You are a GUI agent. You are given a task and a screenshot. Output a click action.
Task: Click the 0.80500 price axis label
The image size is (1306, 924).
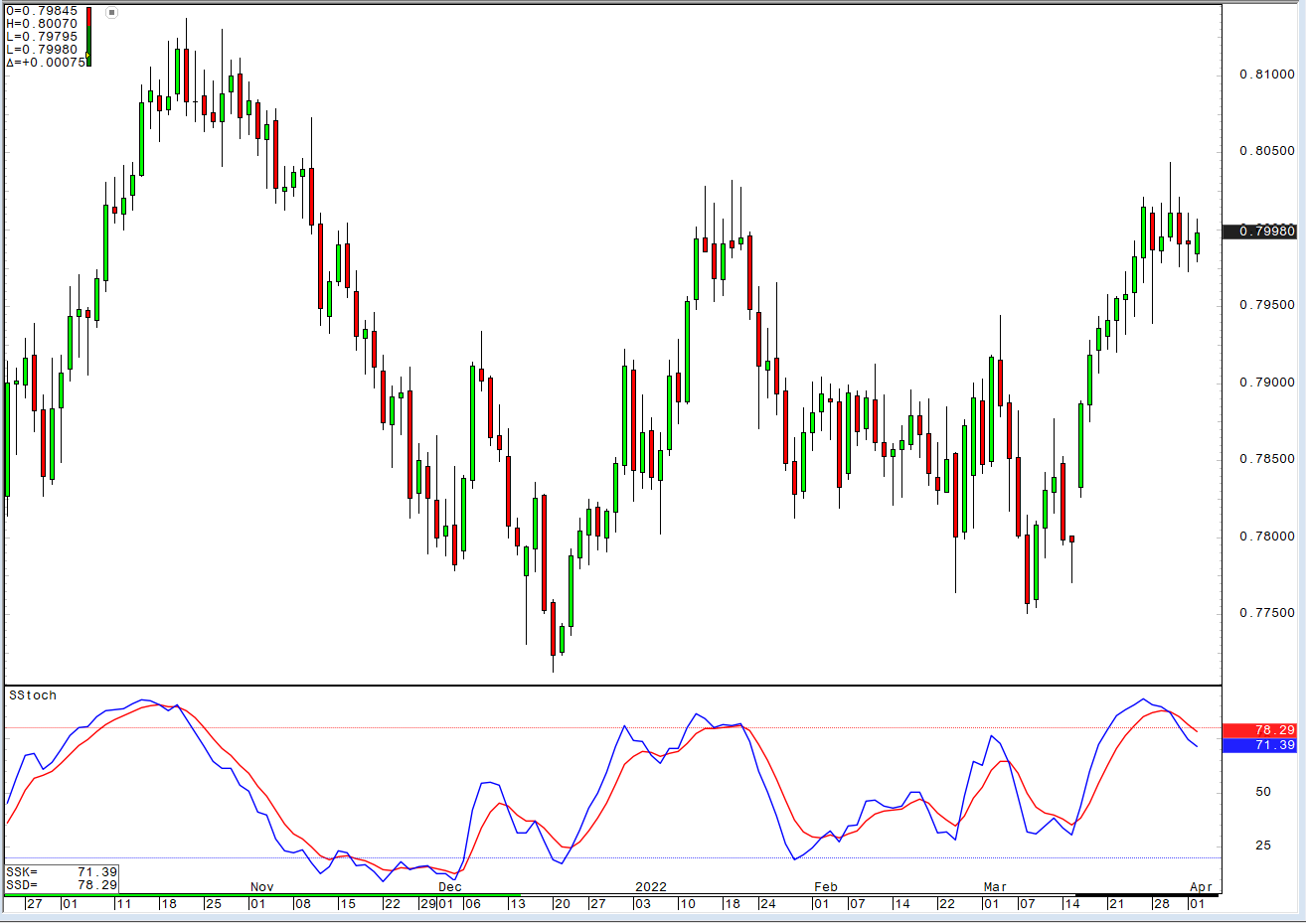[x=1267, y=151]
